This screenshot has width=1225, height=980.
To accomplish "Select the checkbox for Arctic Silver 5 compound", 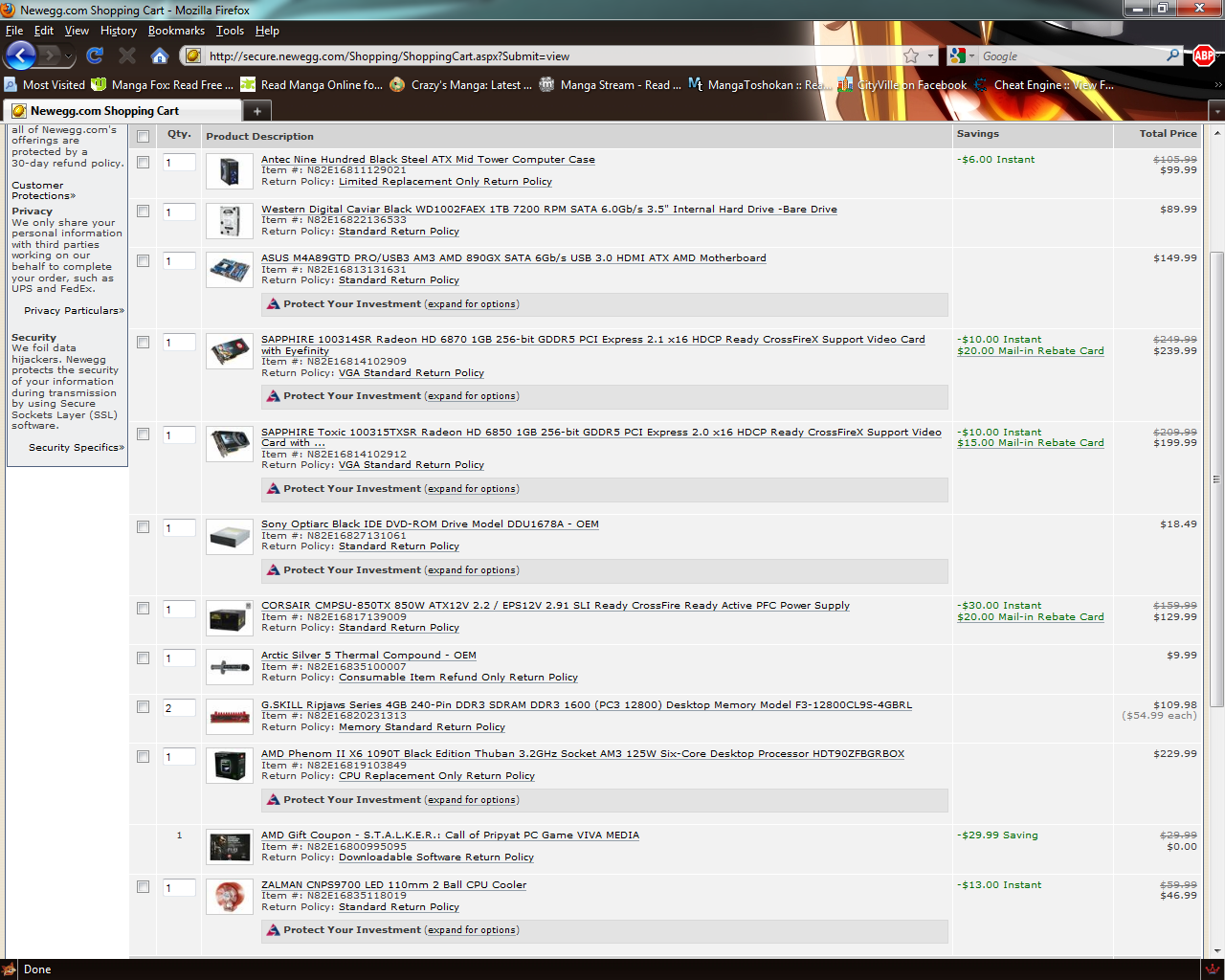I will [x=144, y=658].
